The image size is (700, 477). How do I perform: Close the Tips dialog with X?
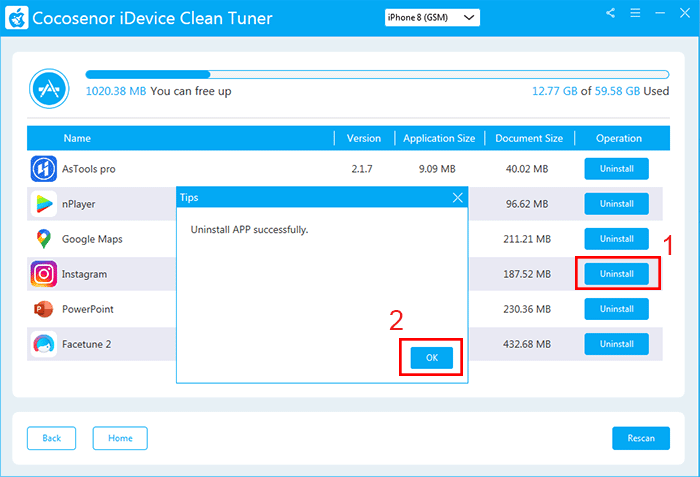[x=458, y=197]
